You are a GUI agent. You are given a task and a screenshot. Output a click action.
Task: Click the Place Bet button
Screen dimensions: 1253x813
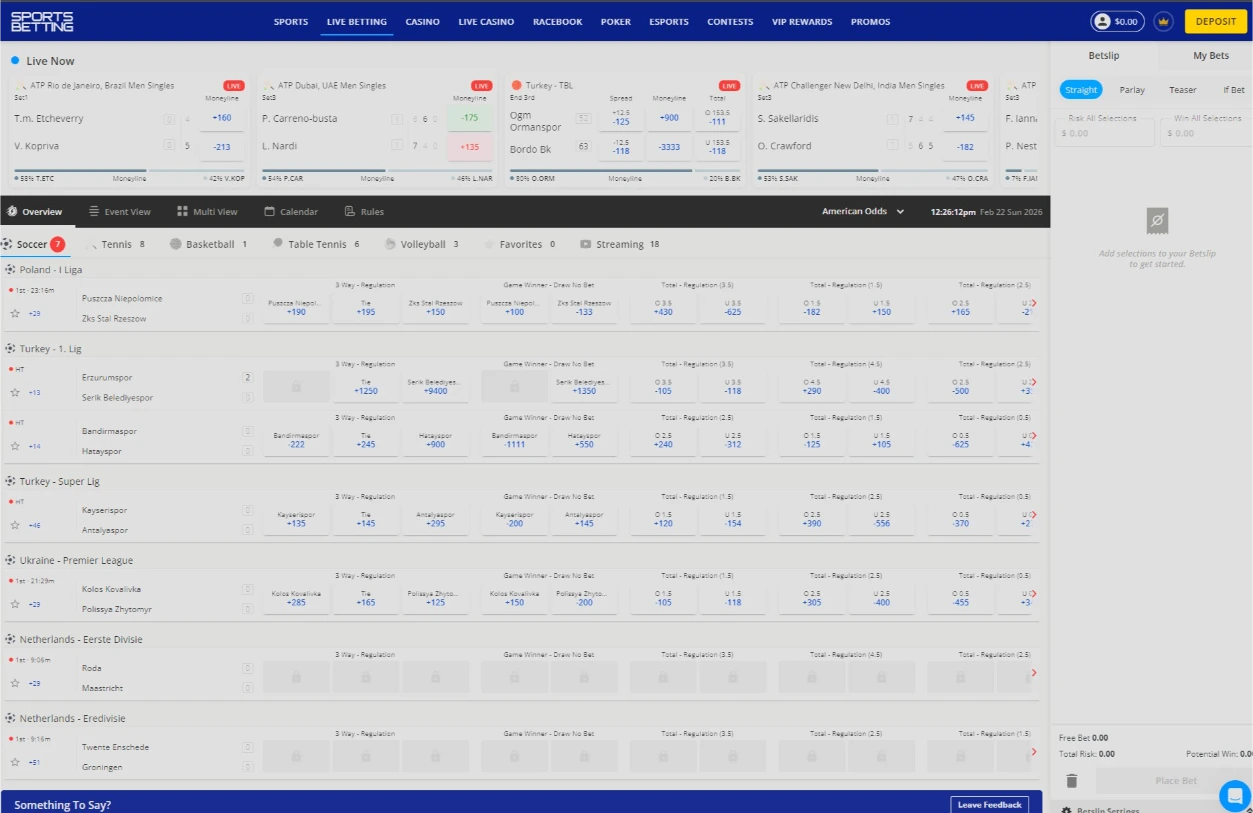click(1175, 781)
